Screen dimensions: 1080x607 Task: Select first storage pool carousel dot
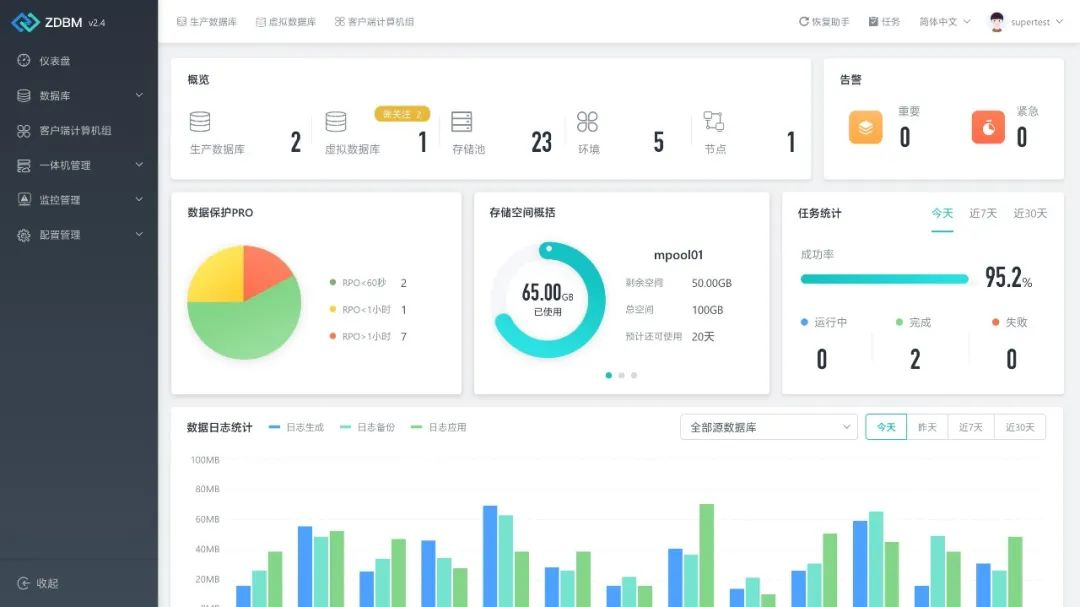click(608, 375)
